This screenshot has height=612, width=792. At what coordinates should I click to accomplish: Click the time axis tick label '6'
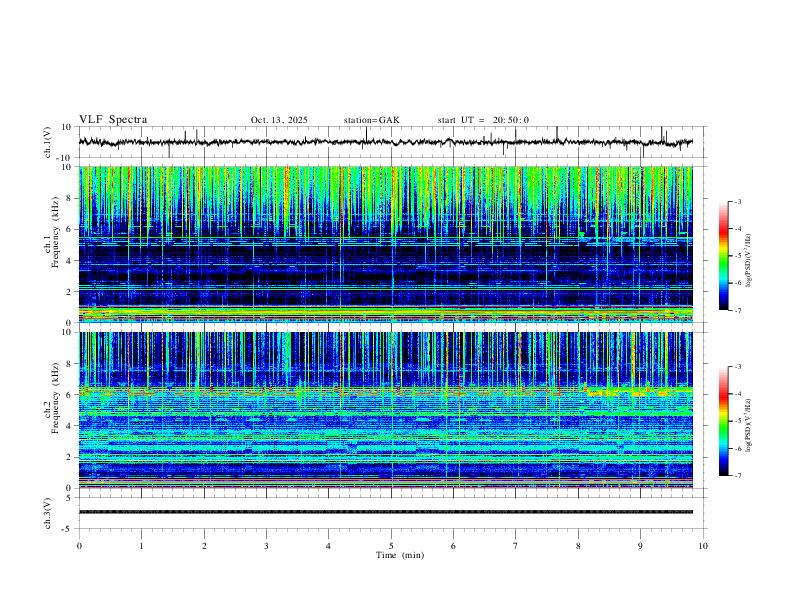coord(454,546)
